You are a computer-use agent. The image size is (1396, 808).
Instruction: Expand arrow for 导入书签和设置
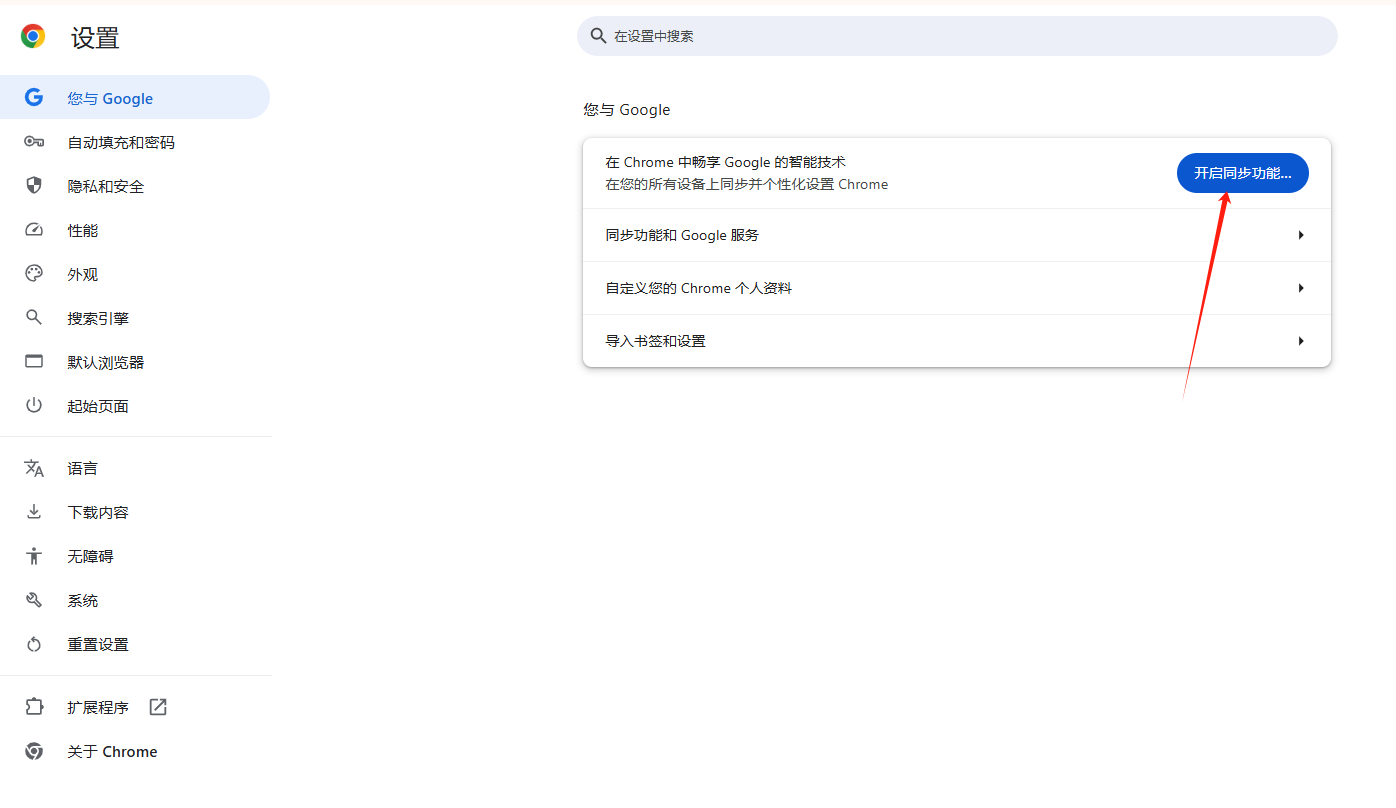1301,341
